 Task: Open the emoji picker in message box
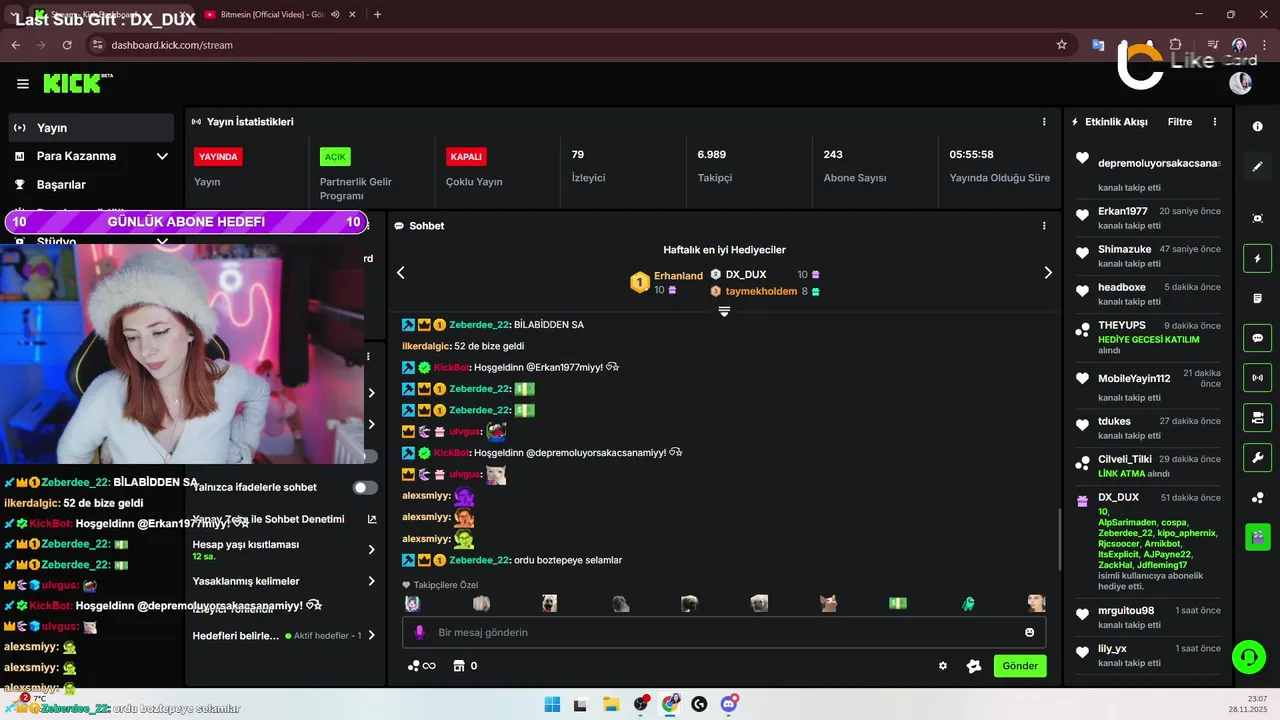[x=1029, y=632]
